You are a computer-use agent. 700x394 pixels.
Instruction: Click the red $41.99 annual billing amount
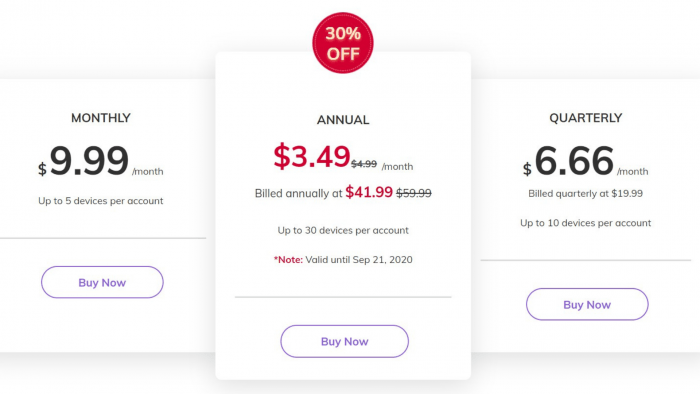point(369,192)
